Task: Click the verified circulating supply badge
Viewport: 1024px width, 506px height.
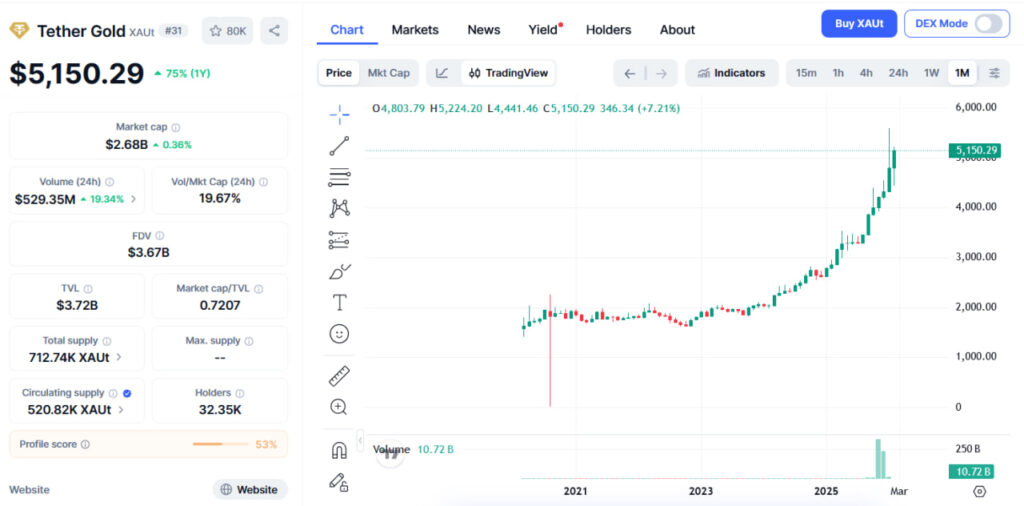Action: click(x=127, y=393)
